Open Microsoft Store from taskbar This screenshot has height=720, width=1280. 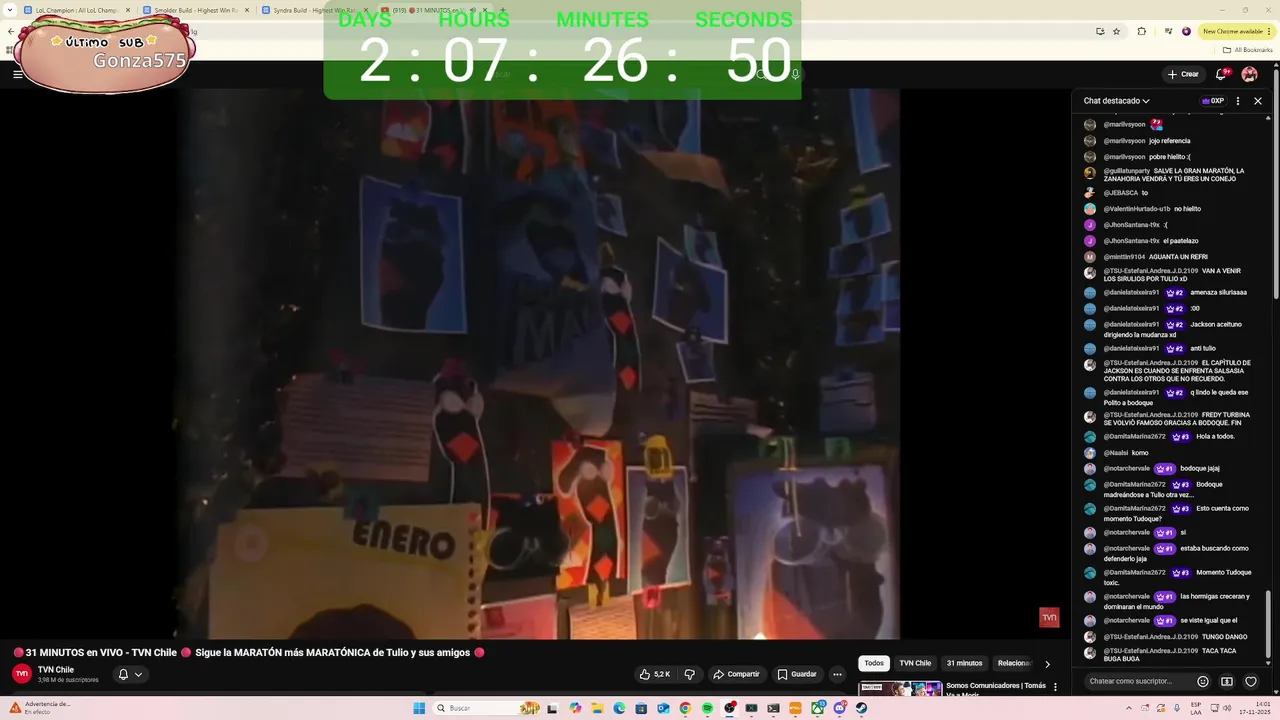coord(641,708)
